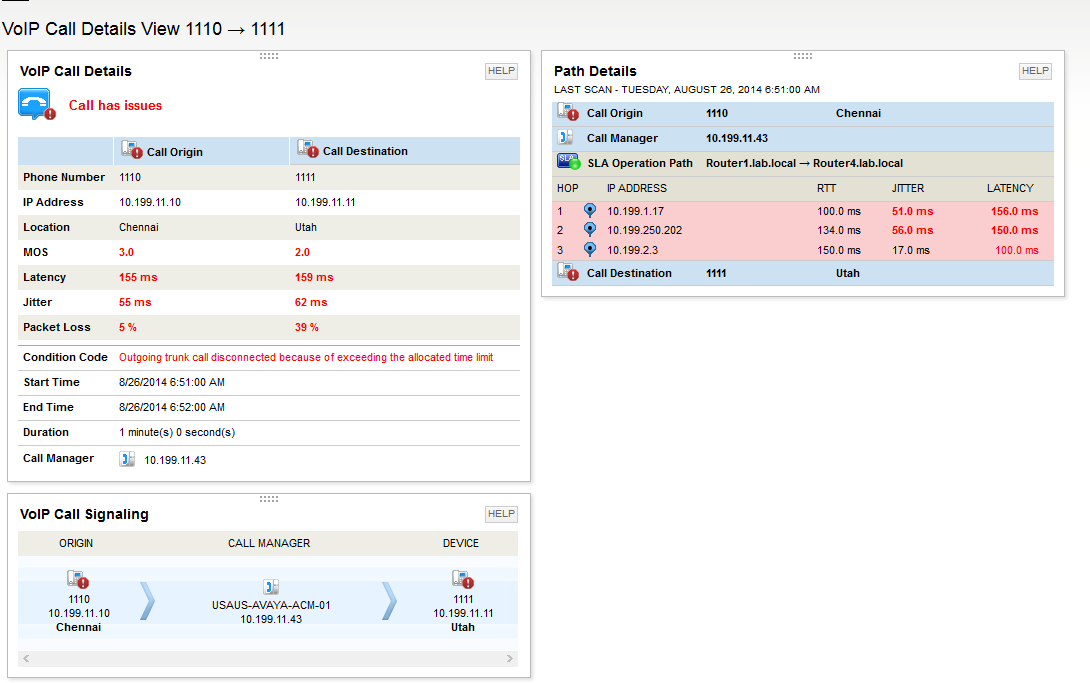Click the drag handle of VoIP Call Signaling panel

pyautogui.click(x=269, y=499)
